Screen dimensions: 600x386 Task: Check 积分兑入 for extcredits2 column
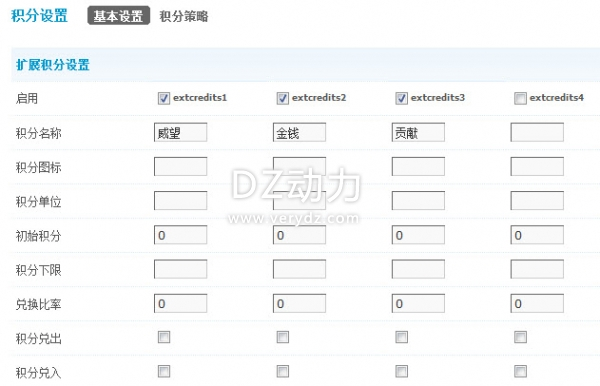(282, 371)
